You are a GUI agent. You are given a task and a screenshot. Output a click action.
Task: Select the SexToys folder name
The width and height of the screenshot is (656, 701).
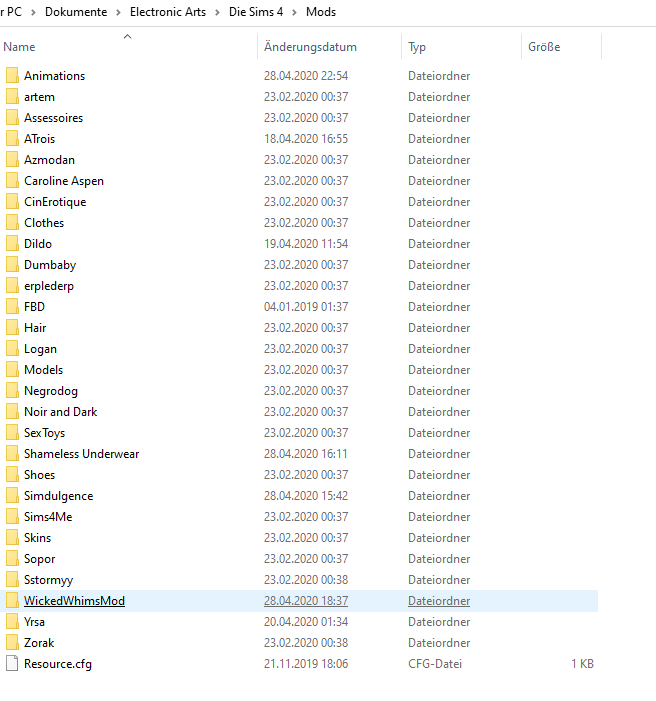click(44, 433)
